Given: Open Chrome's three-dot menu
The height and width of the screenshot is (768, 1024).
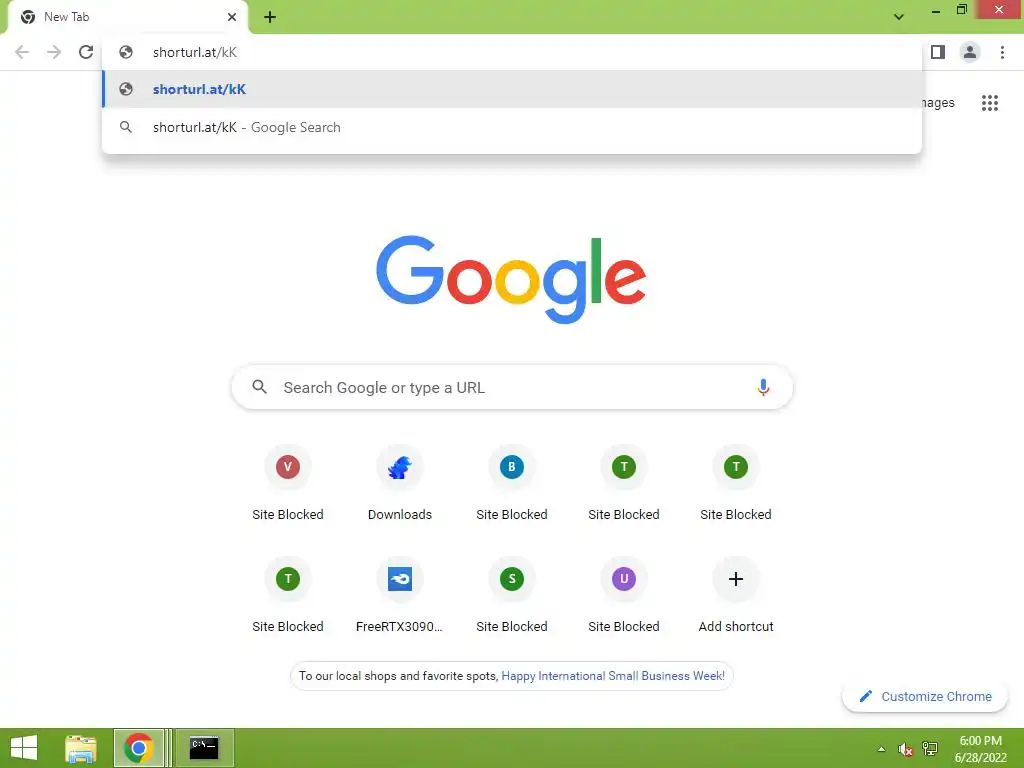Looking at the screenshot, I should 1002,52.
